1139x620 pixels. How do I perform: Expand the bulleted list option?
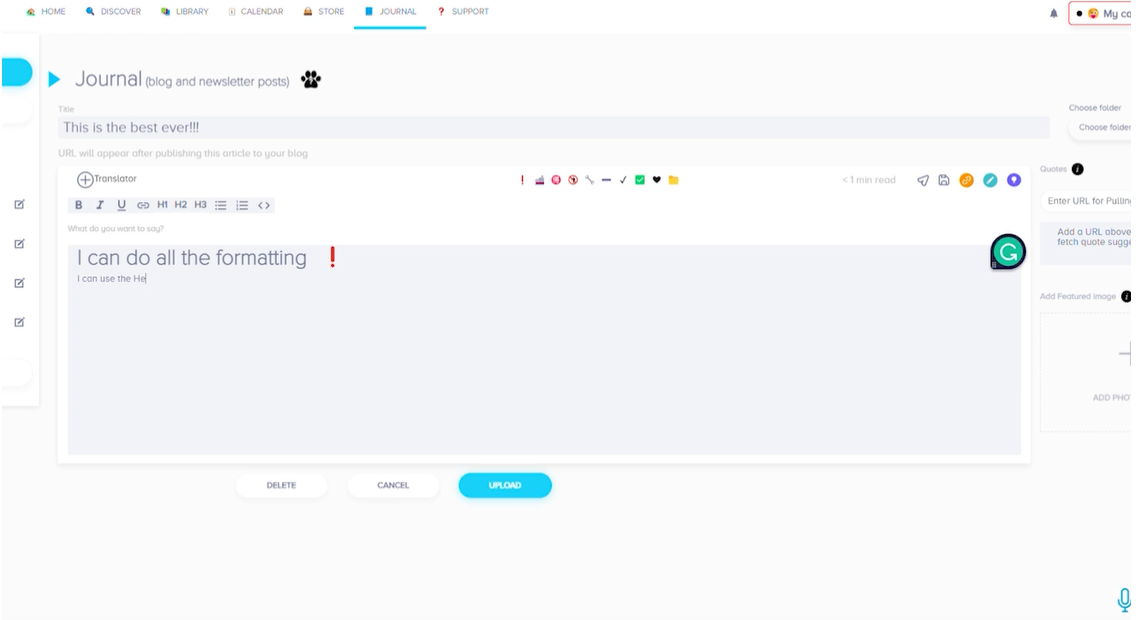[x=221, y=205]
